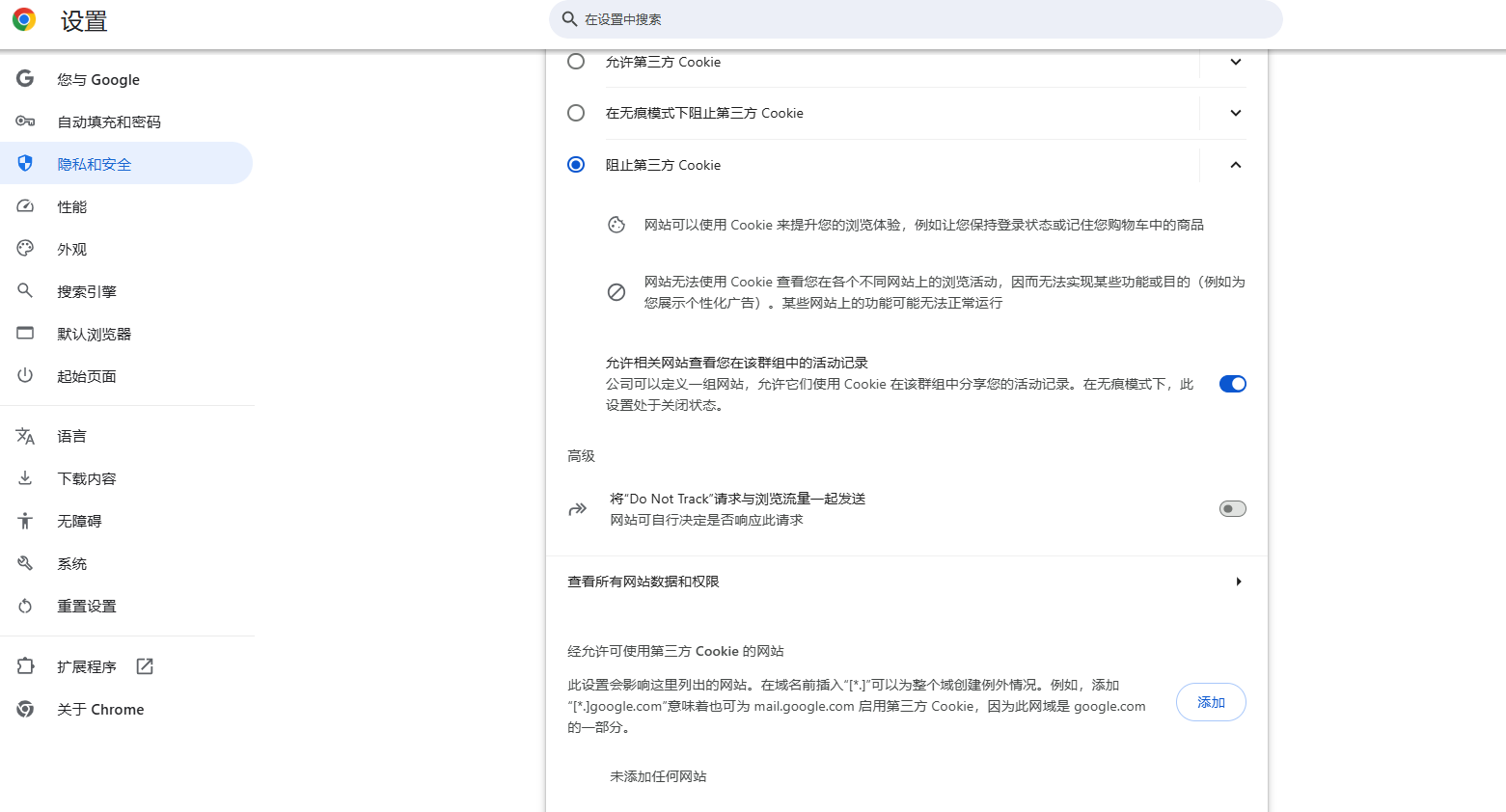Screen dimensions: 1506x812
Task: Click the power icon for 起始页面
Action: click(25, 376)
